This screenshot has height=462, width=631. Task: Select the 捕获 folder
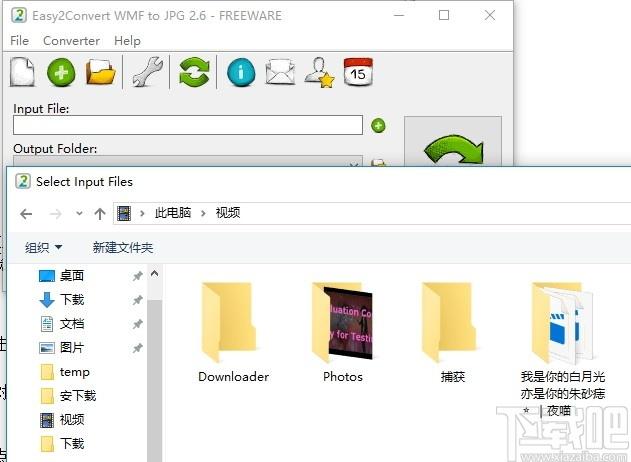coord(453,332)
